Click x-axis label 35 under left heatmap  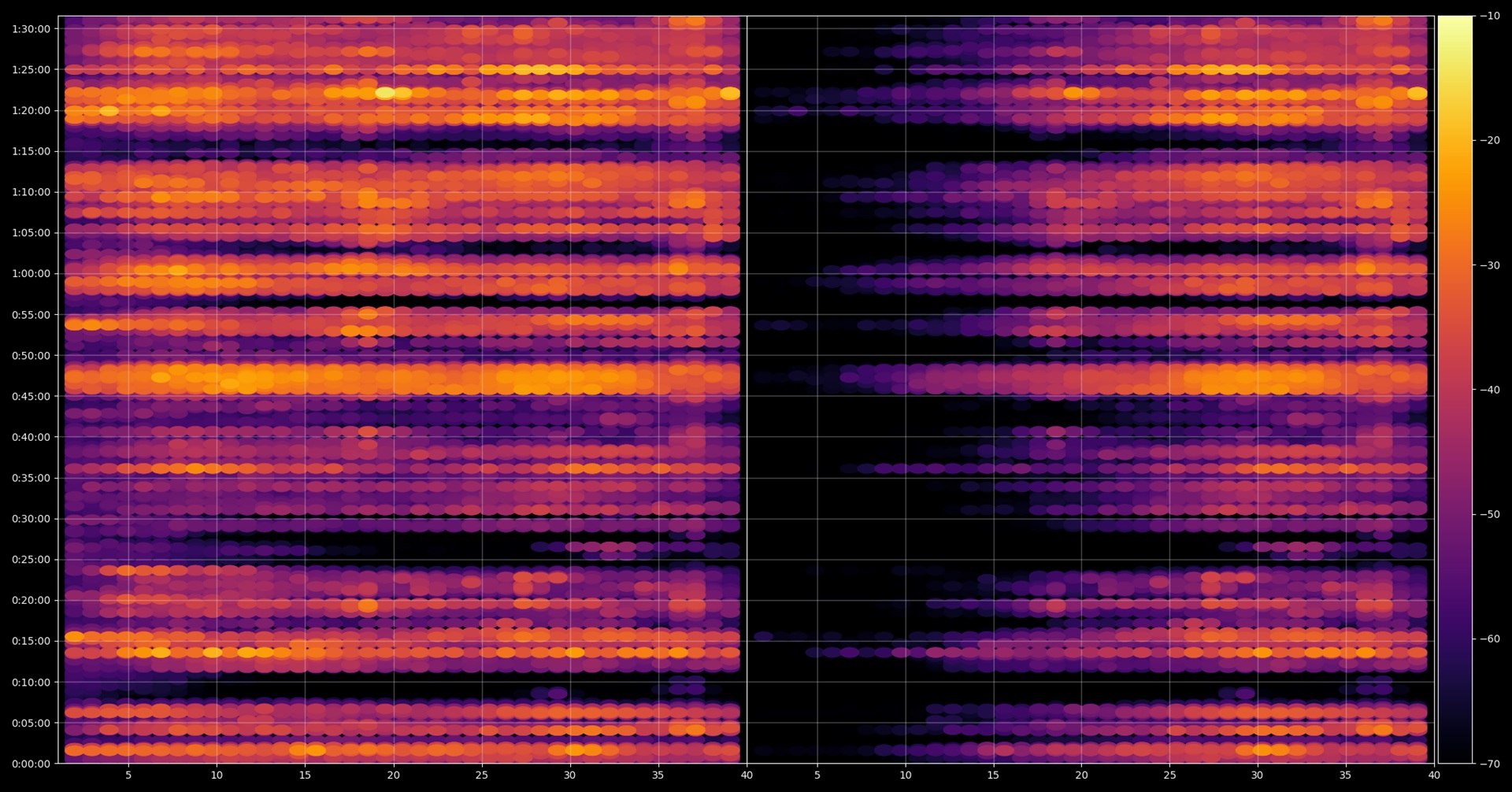tap(658, 775)
